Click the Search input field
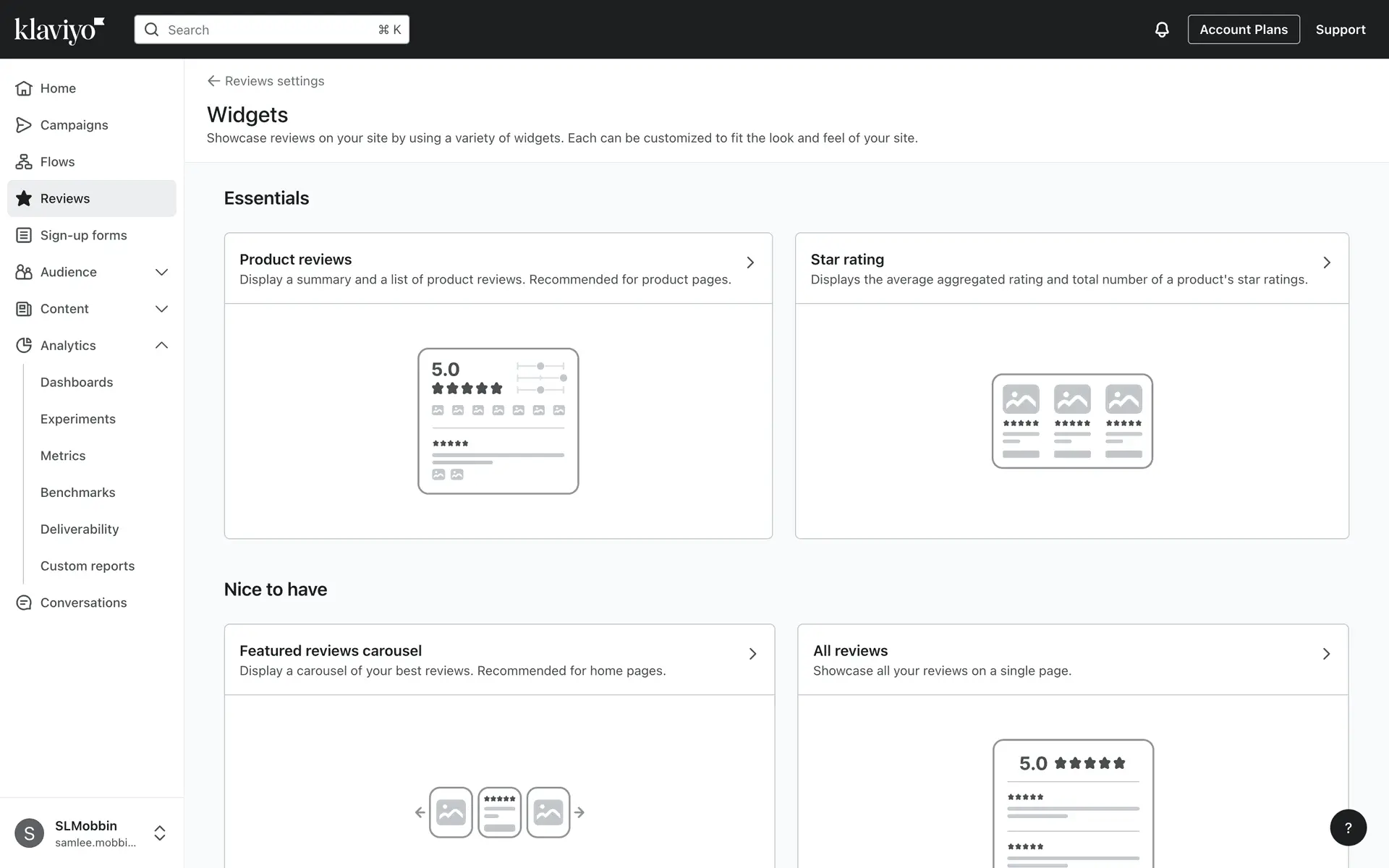The image size is (1389, 868). (271, 30)
